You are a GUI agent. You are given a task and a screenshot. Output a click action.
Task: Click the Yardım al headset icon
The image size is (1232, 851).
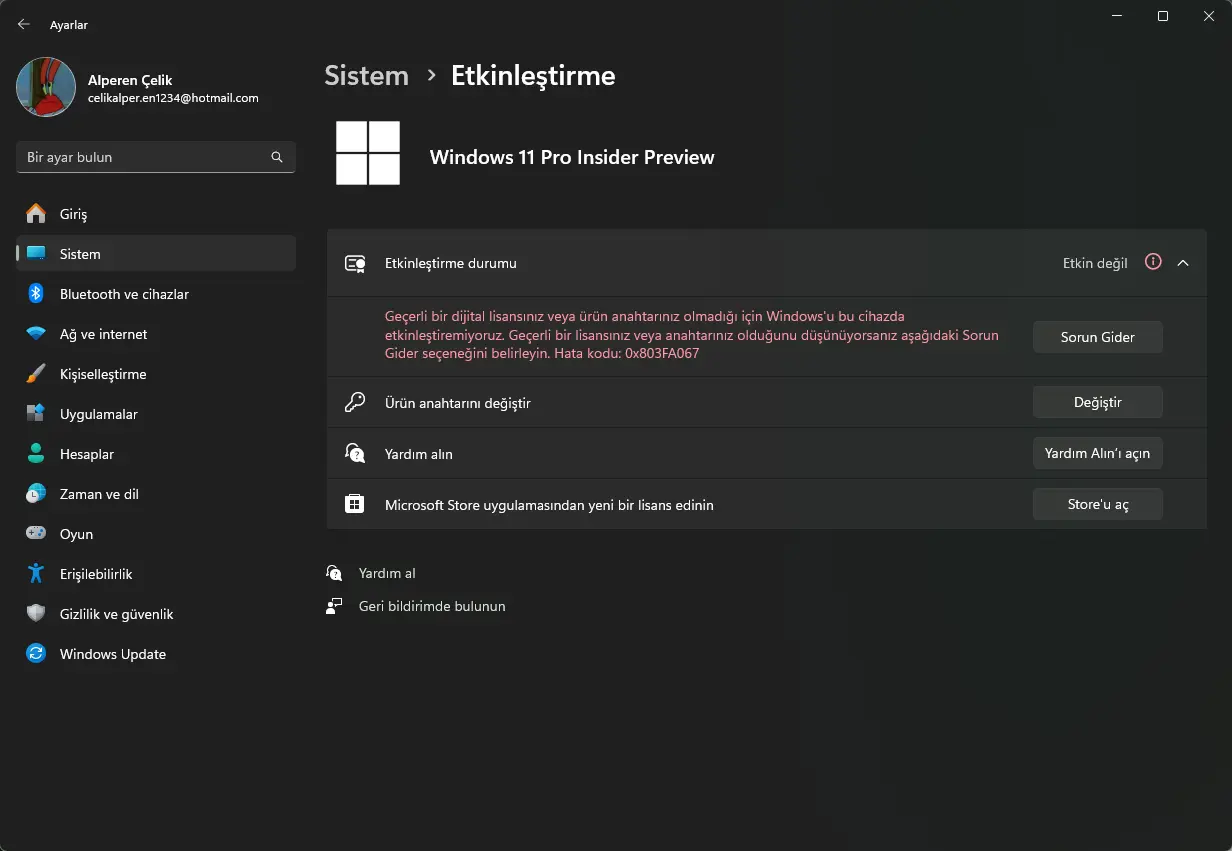pyautogui.click(x=334, y=573)
